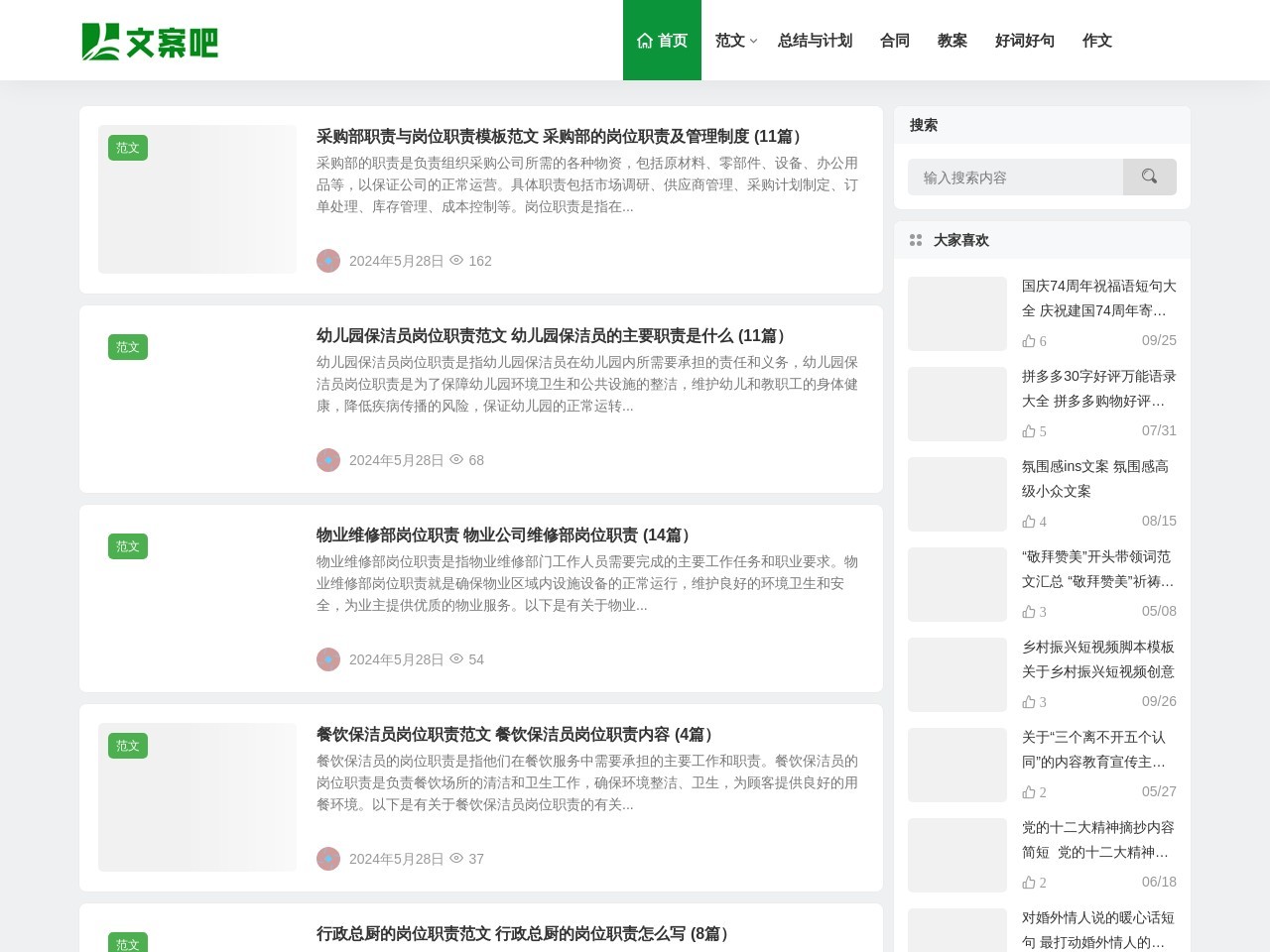Click 范文 tag on 餐饮保洁员 card

tap(128, 746)
